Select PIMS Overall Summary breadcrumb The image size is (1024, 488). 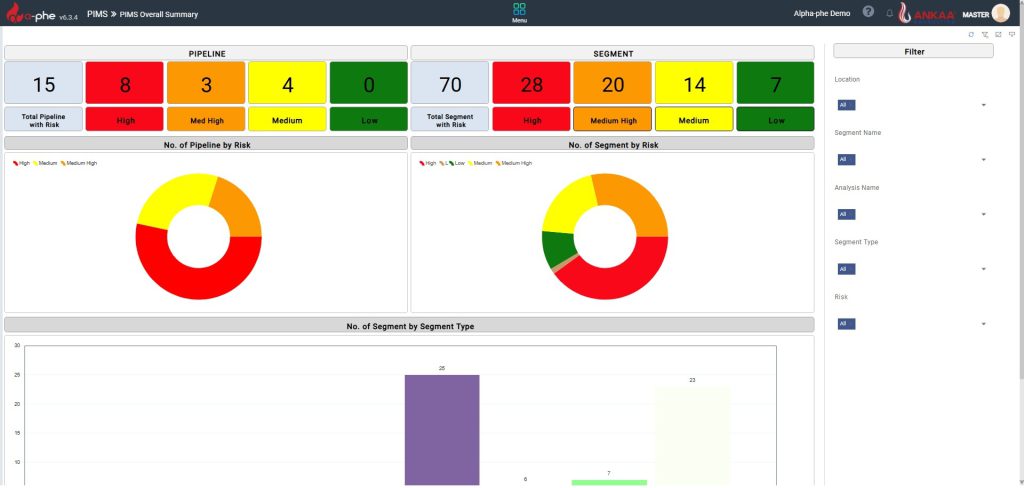pos(158,15)
